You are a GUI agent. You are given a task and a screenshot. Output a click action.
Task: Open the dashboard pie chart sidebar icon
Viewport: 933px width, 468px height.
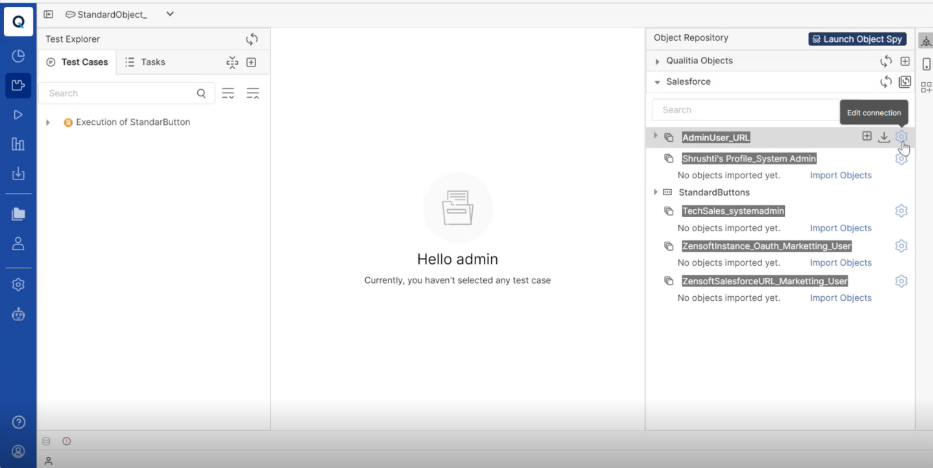(x=18, y=57)
